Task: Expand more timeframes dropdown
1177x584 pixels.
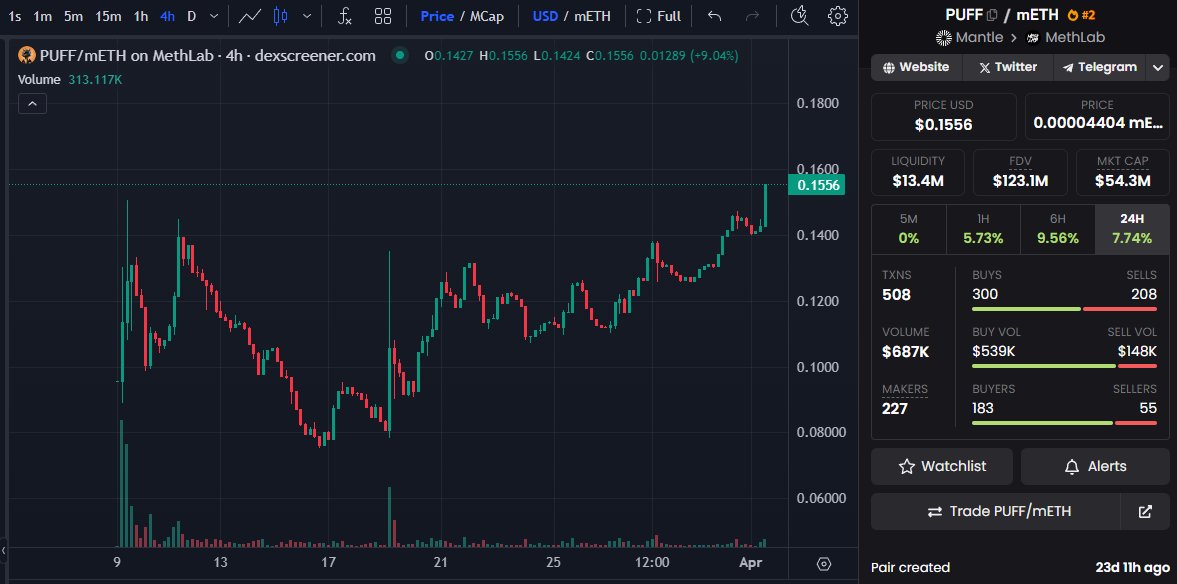Action: click(x=214, y=16)
